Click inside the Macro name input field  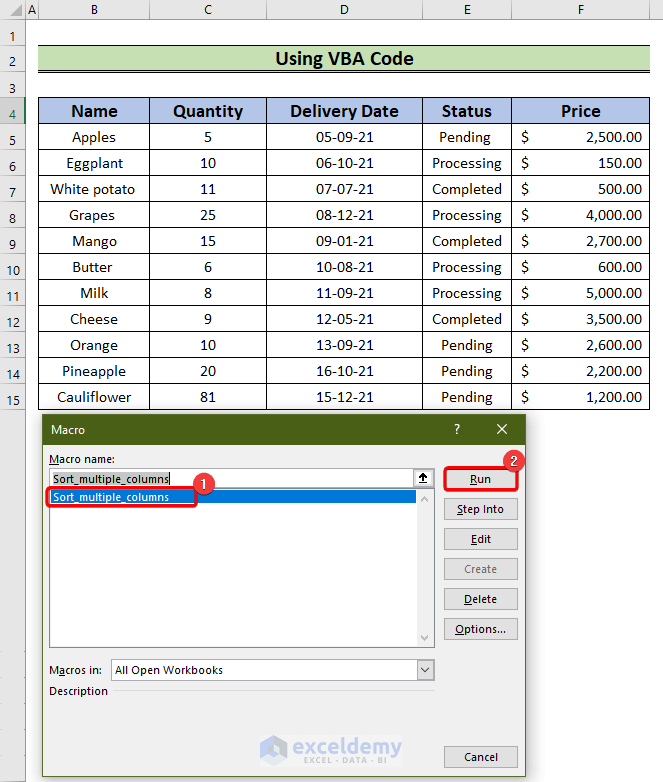pos(231,479)
